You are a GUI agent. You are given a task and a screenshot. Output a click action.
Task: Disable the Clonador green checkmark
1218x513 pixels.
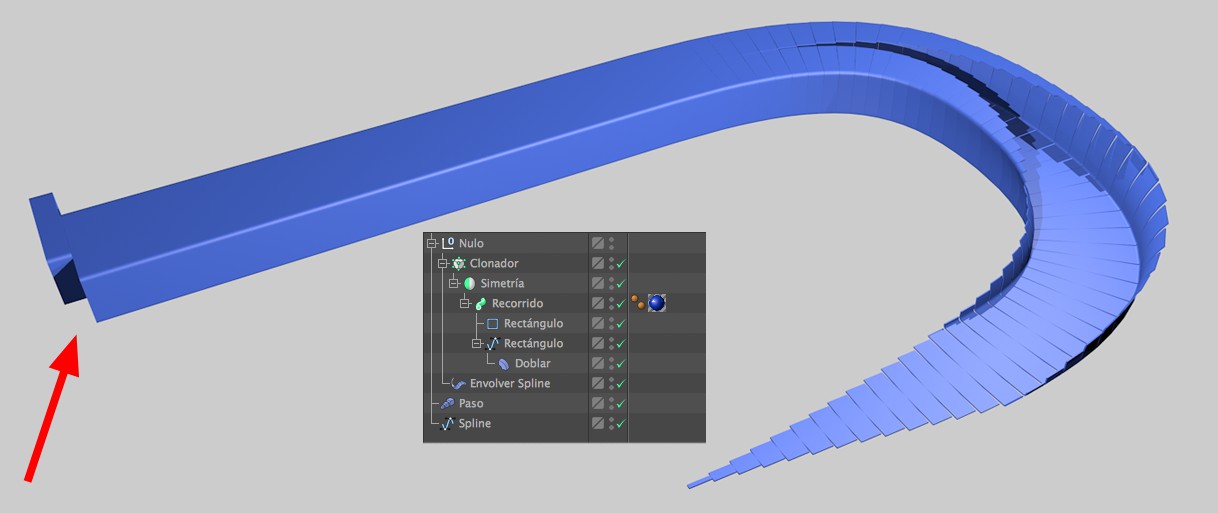621,263
